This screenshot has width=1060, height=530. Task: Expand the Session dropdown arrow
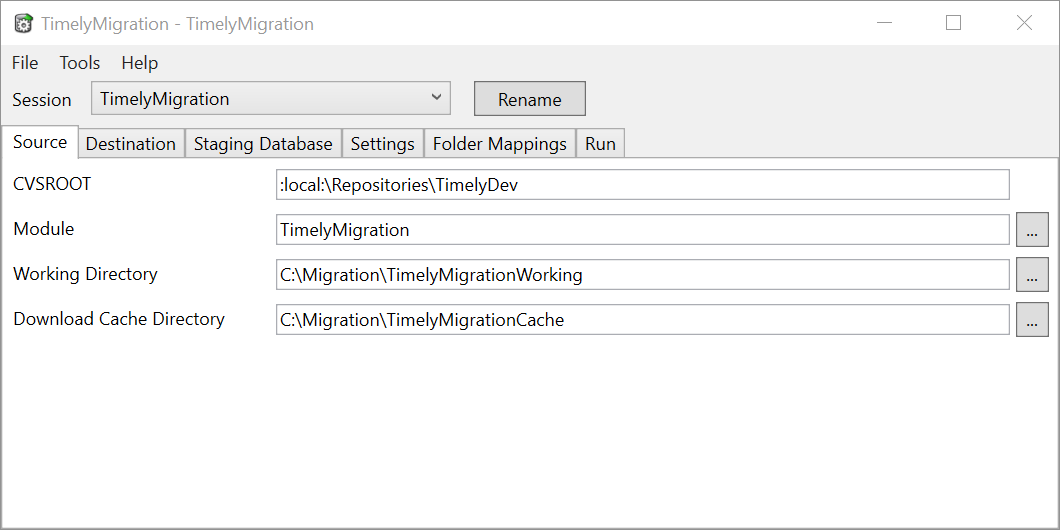pyautogui.click(x=437, y=98)
